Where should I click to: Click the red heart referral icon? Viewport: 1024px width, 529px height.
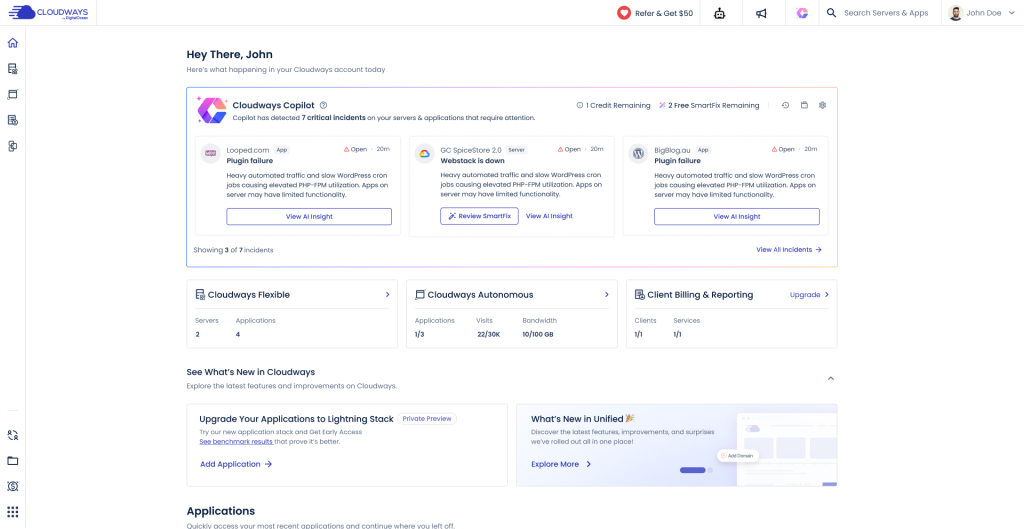(624, 13)
